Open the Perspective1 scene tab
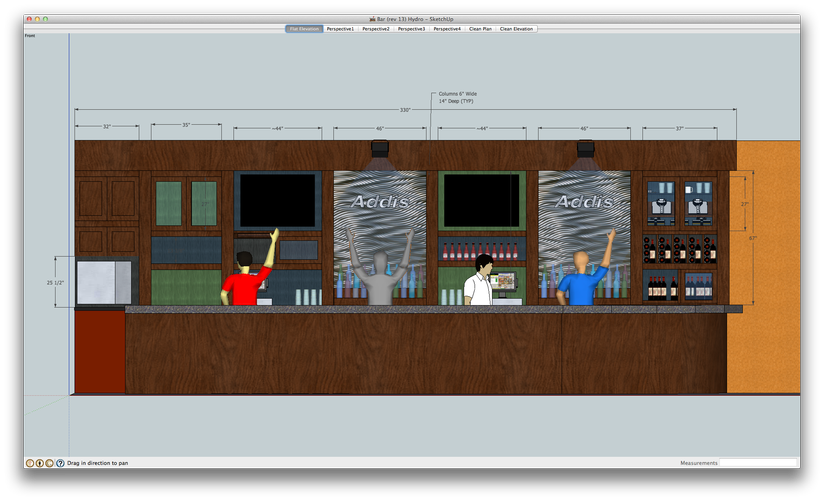The height and width of the screenshot is (500, 823). 340,29
